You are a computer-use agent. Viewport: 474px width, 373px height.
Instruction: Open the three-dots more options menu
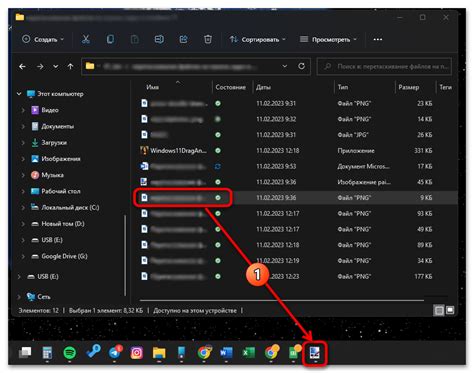pyautogui.click(x=378, y=39)
